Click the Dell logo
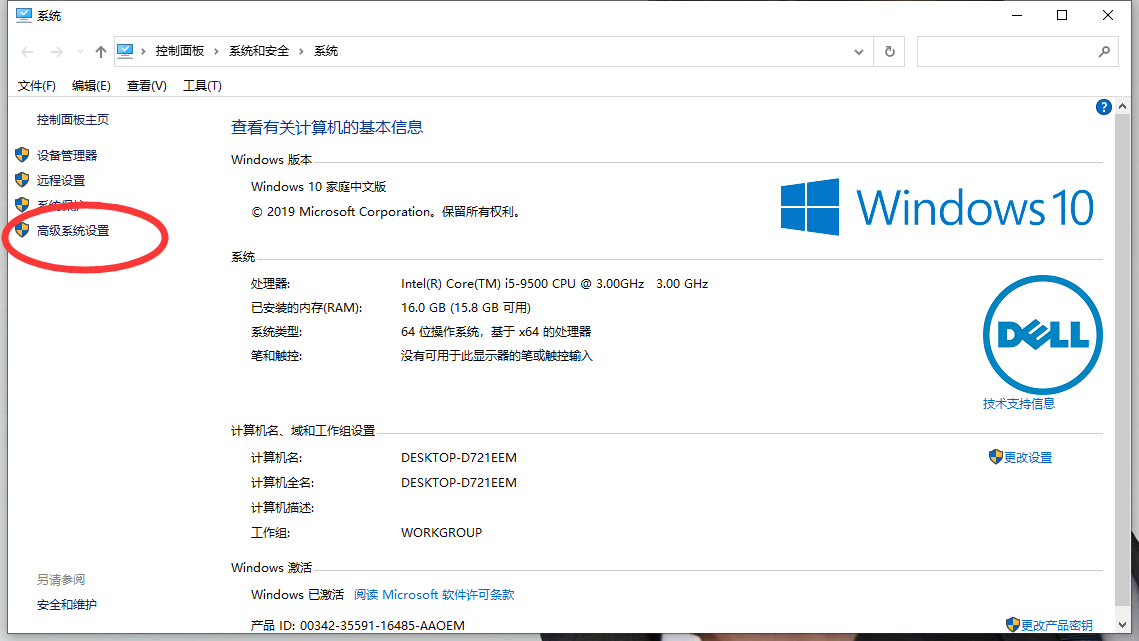The width and height of the screenshot is (1139, 641). click(1042, 334)
